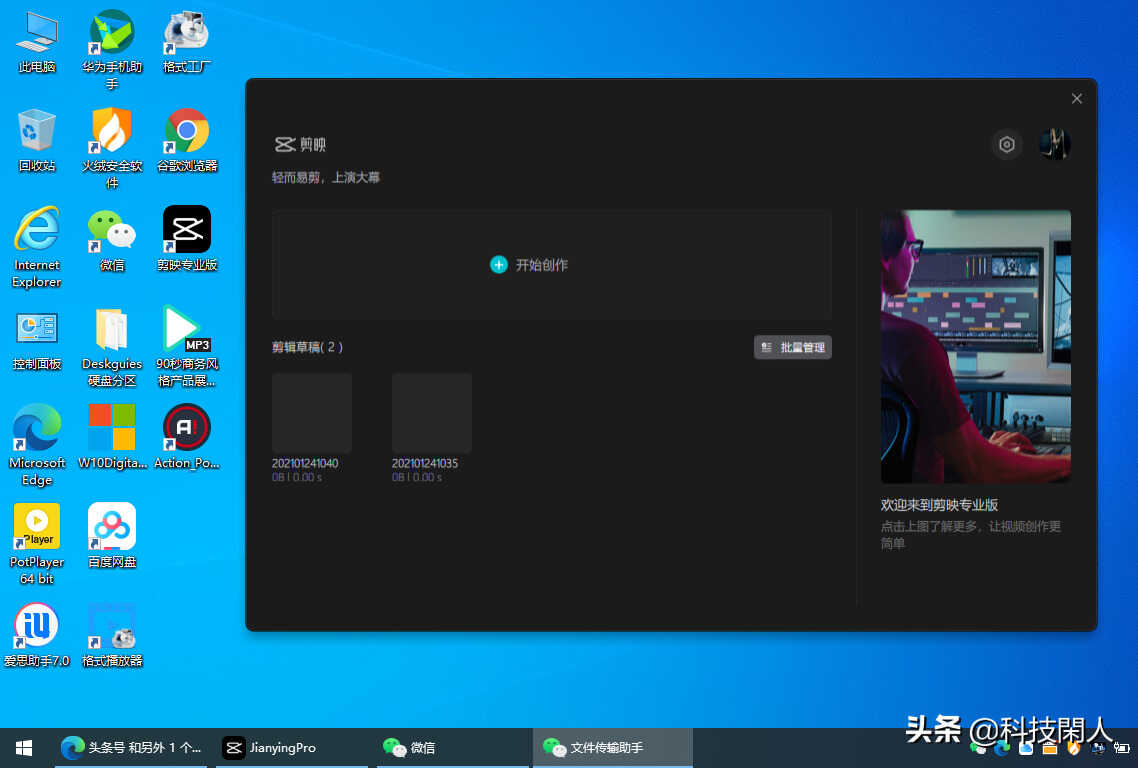Image resolution: width=1138 pixels, height=768 pixels.
Task: Select the 华为手机助手 desktop icon
Action: [x=112, y=49]
